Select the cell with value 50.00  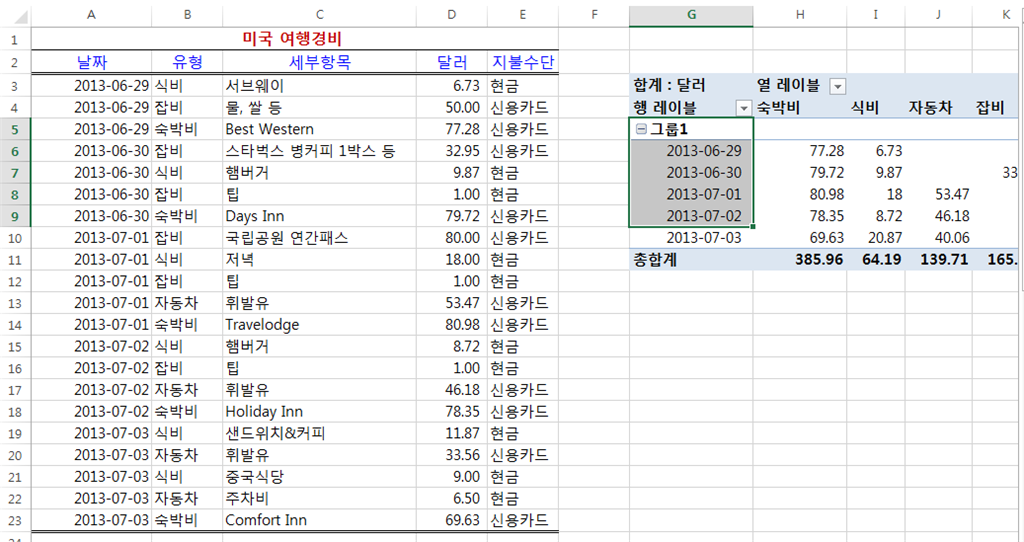coord(452,108)
